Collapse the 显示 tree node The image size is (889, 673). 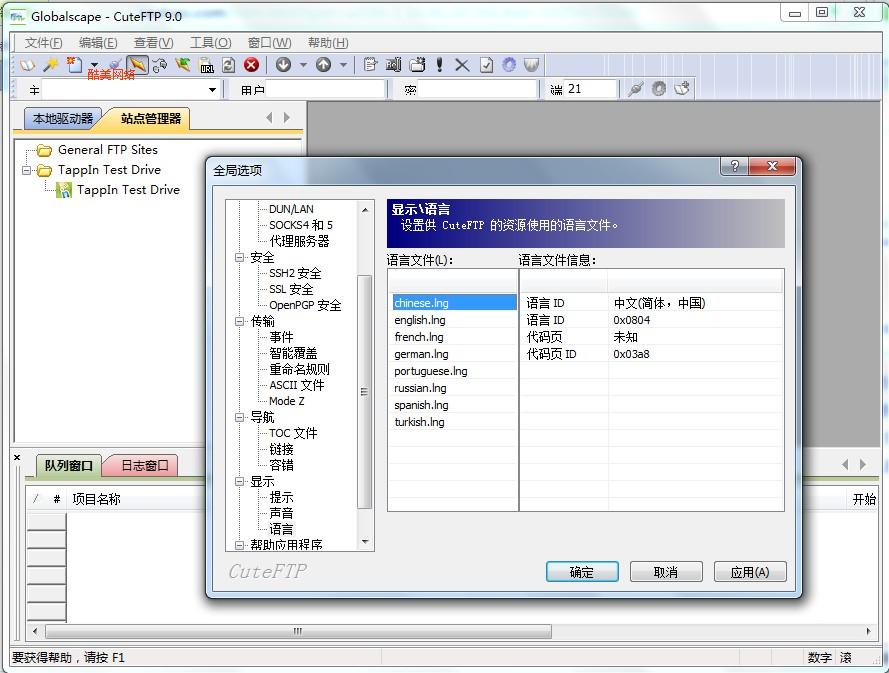[240, 481]
